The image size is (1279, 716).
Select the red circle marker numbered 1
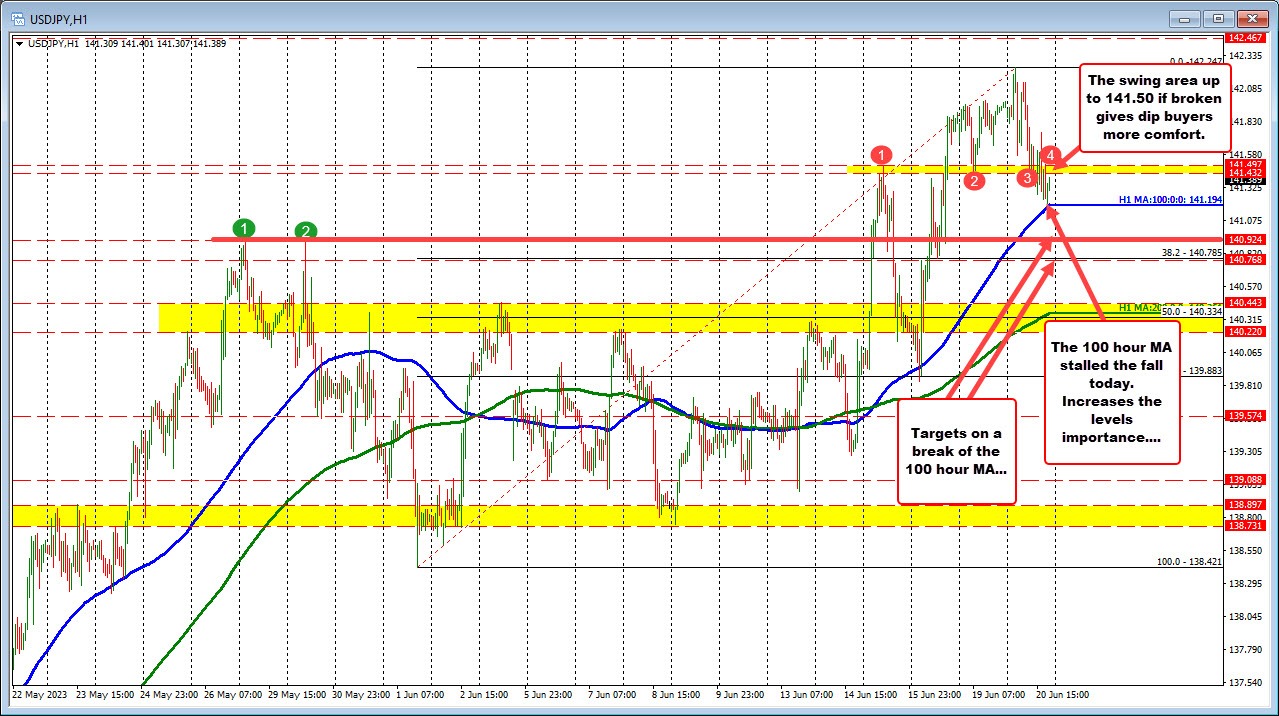tap(881, 154)
